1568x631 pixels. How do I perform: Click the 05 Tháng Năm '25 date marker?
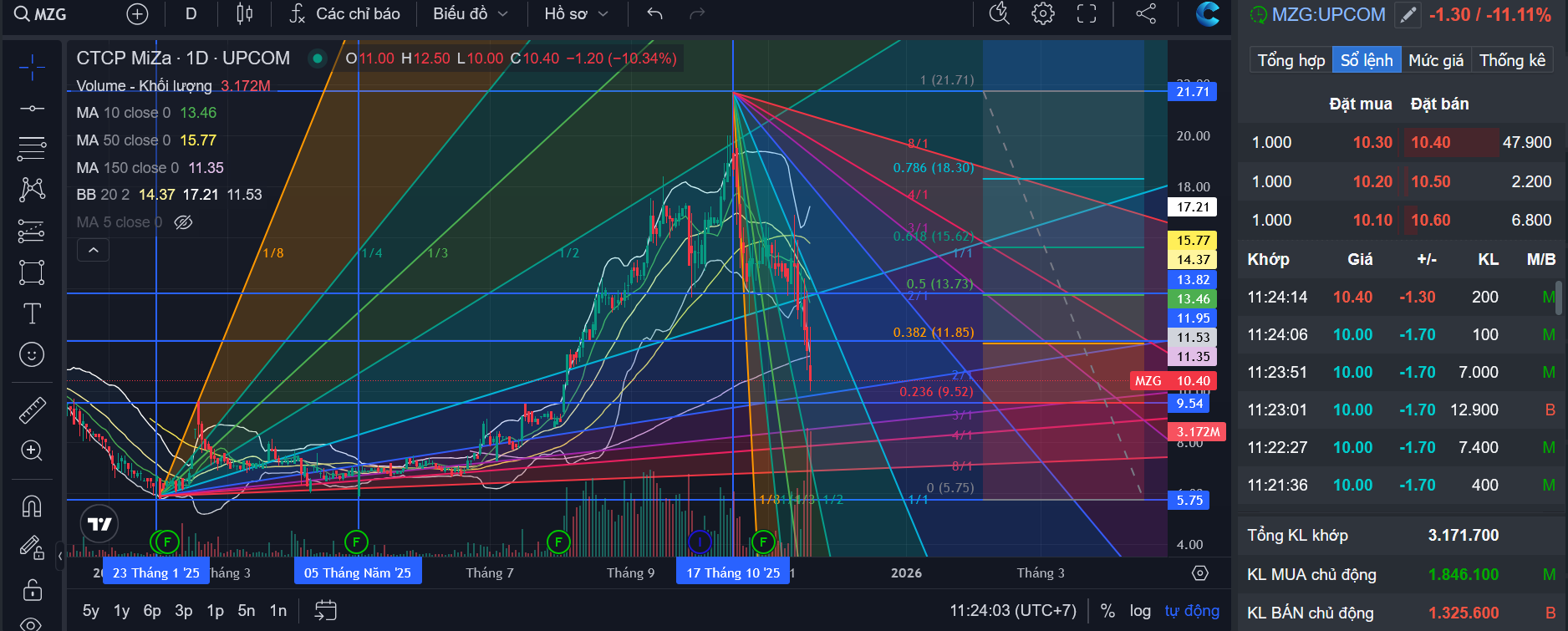click(358, 573)
